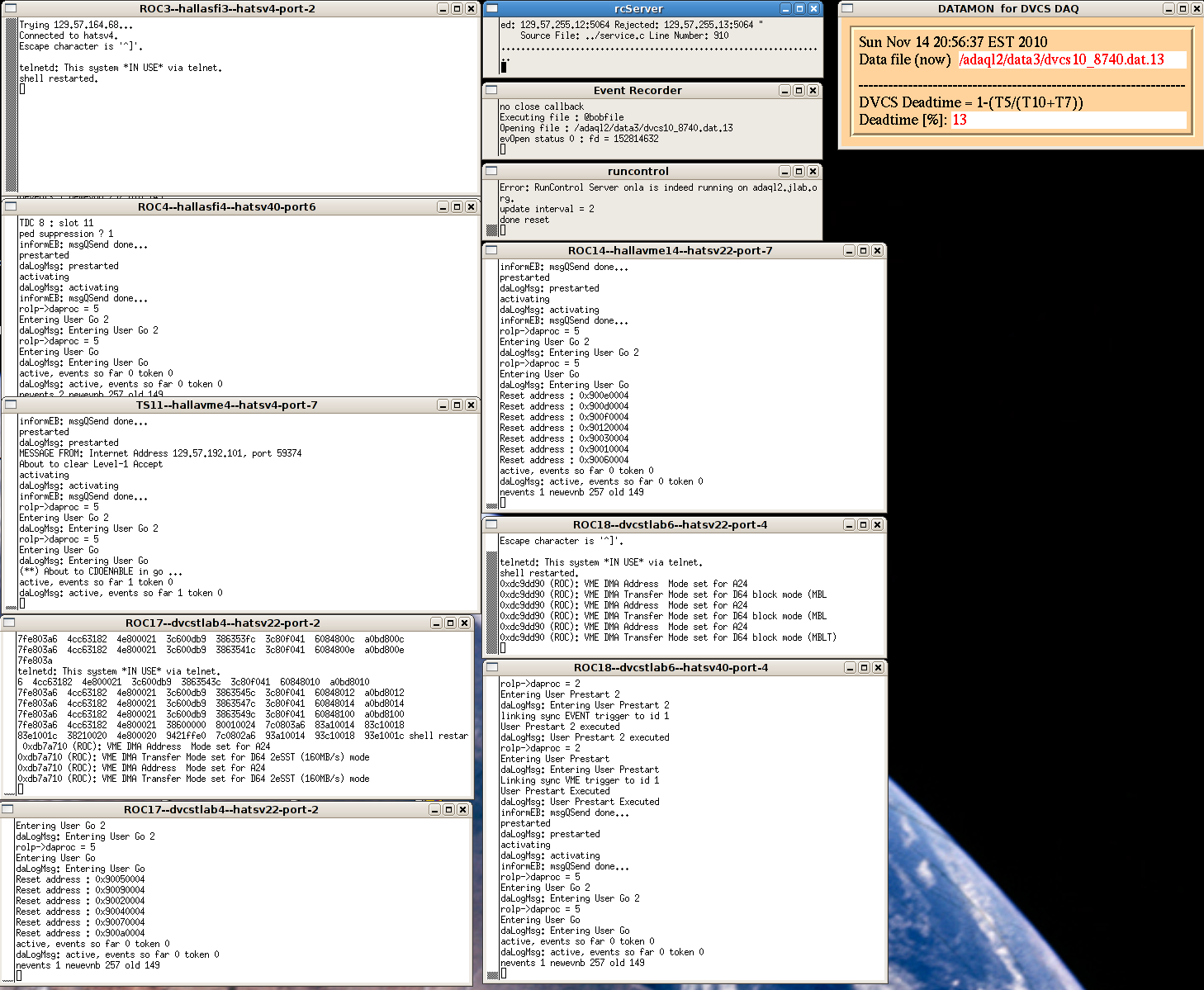Viewport: 1204px width, 990px height.
Task: Close the ROC18 hatsv40-port-4 terminal
Action: pos(878,667)
